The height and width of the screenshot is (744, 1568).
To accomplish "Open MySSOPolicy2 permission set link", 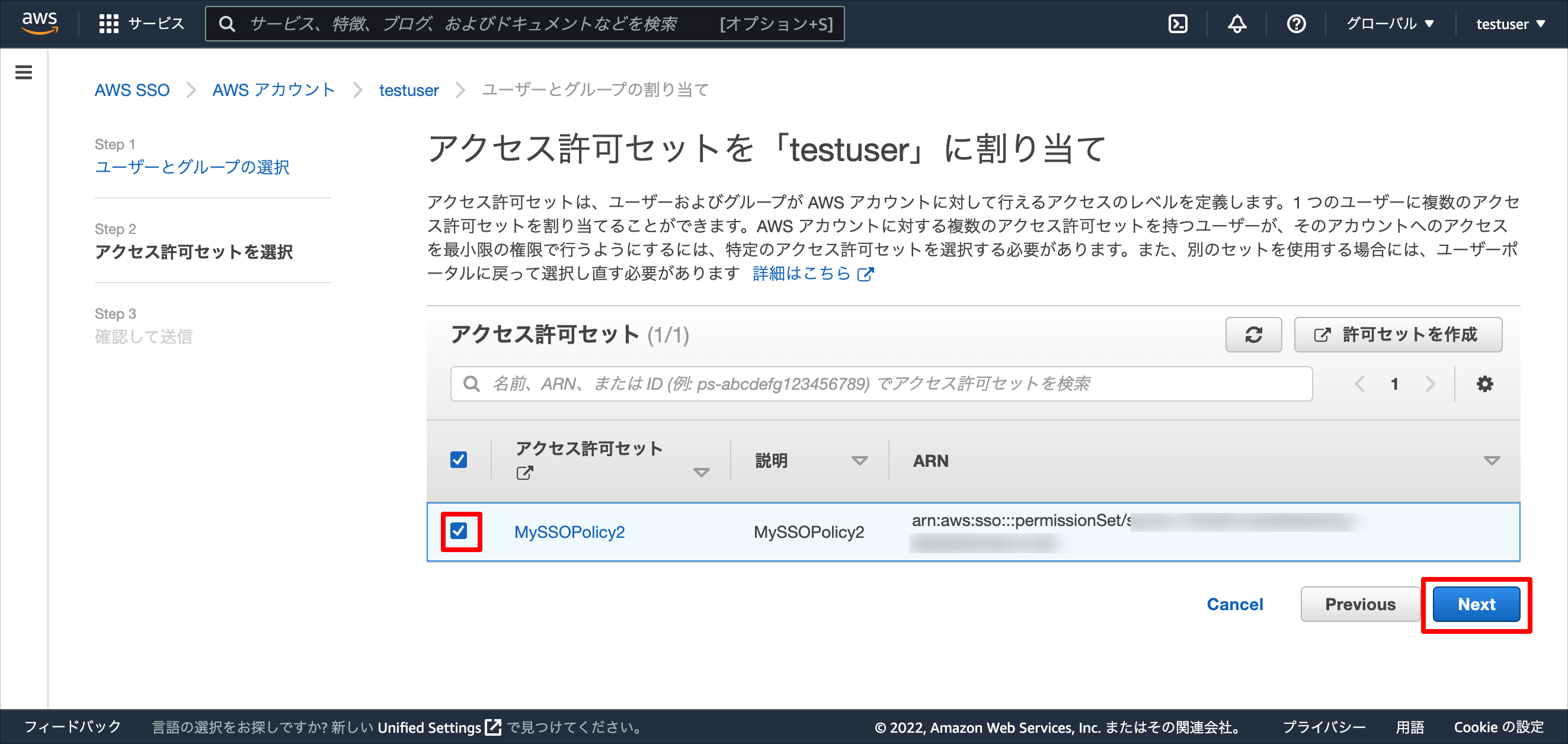I will click(569, 532).
